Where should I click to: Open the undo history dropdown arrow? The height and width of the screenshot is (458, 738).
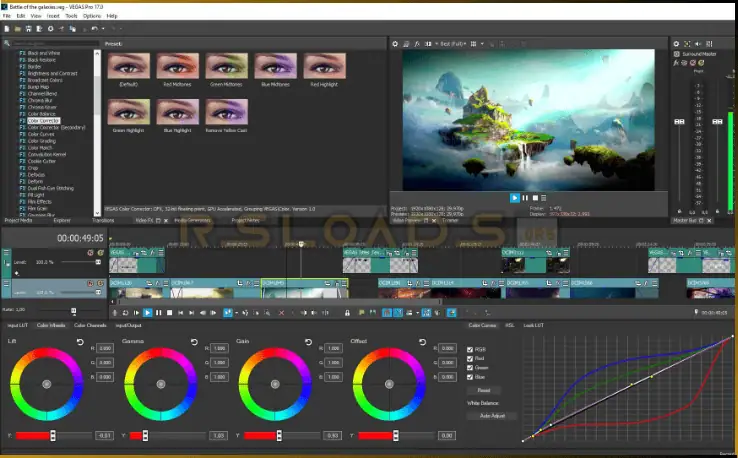(x=103, y=29)
